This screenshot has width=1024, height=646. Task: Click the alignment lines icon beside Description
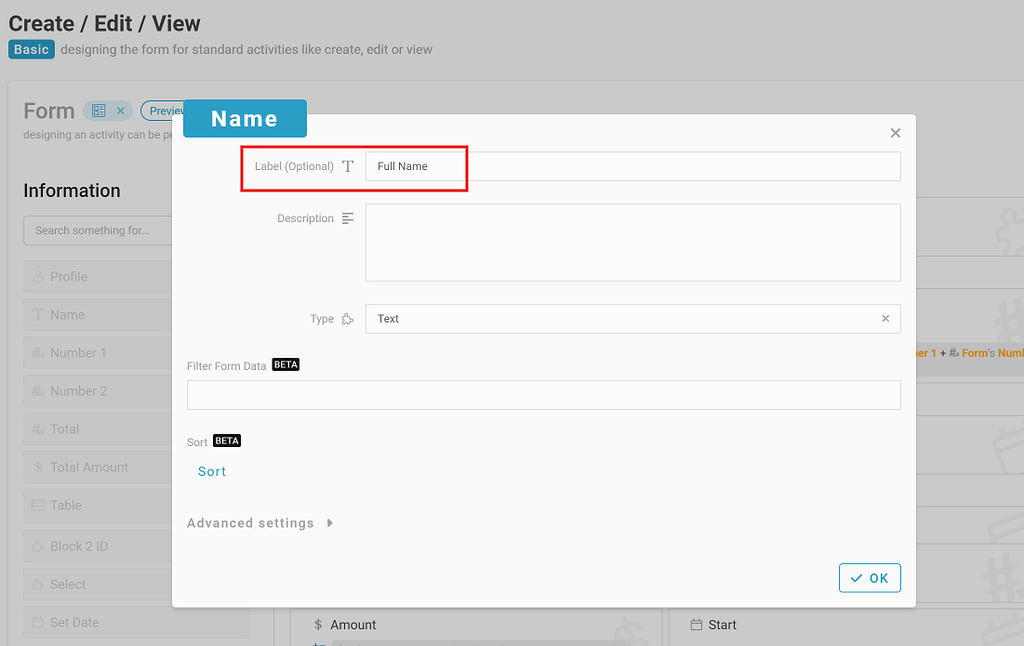point(346,218)
